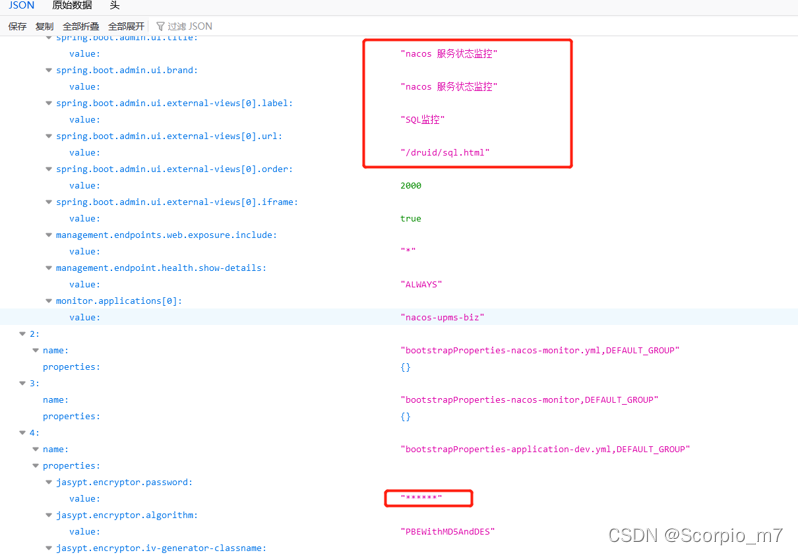Collapse array item 3 node

(22, 384)
